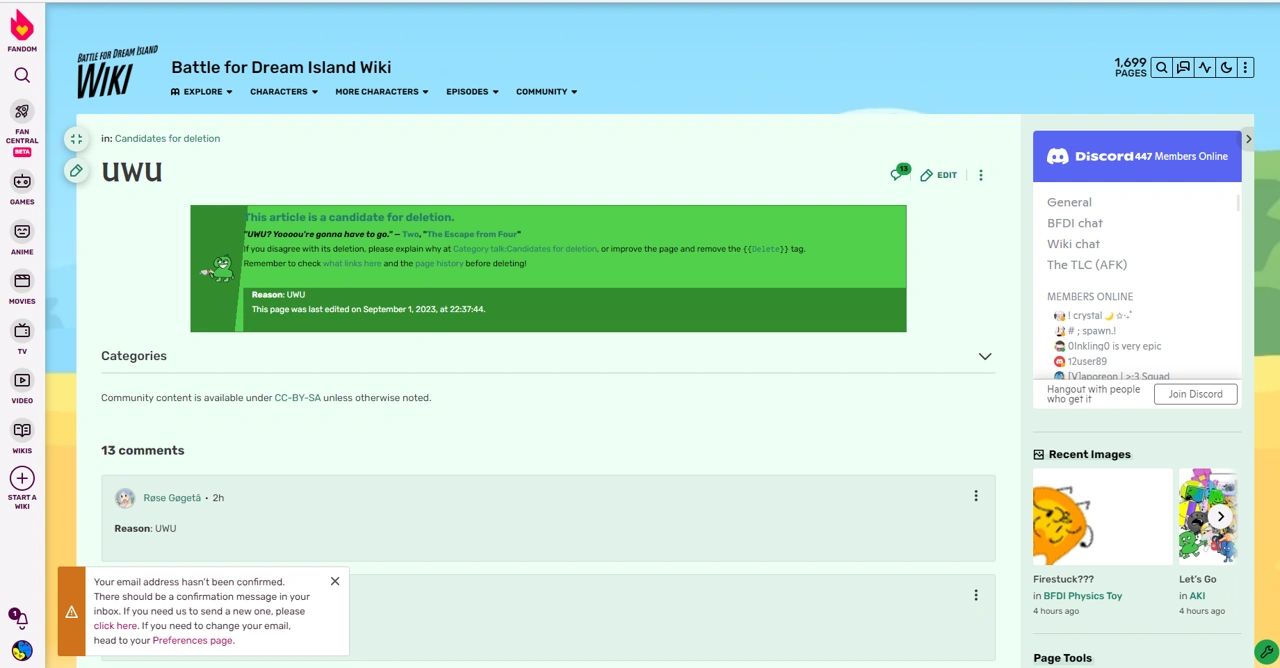Open the MORE CHARACTERS menu
Viewport: 1280px width, 668px height.
click(x=382, y=92)
